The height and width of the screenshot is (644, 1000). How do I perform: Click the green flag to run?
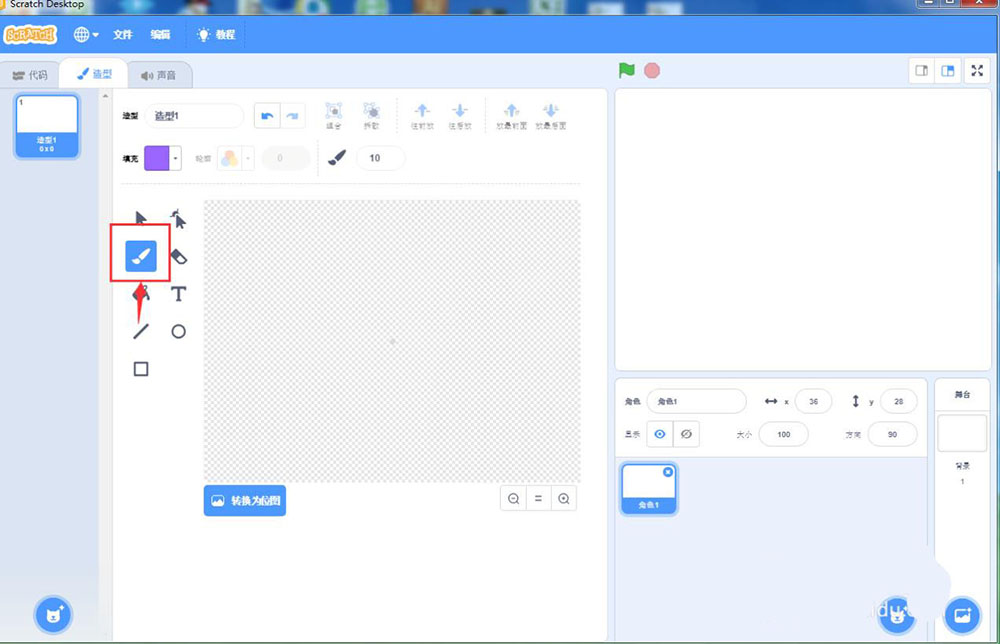coord(627,70)
